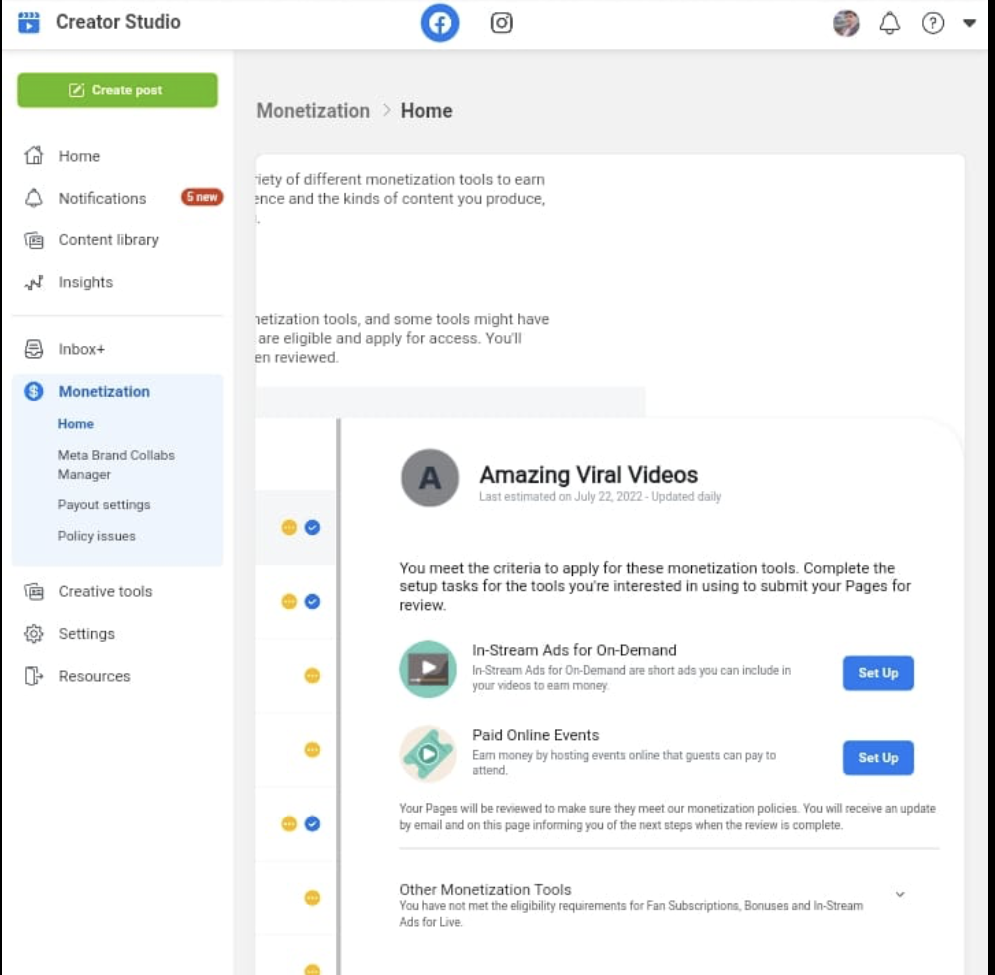
Task: Open the notification bell in header
Action: (x=889, y=23)
